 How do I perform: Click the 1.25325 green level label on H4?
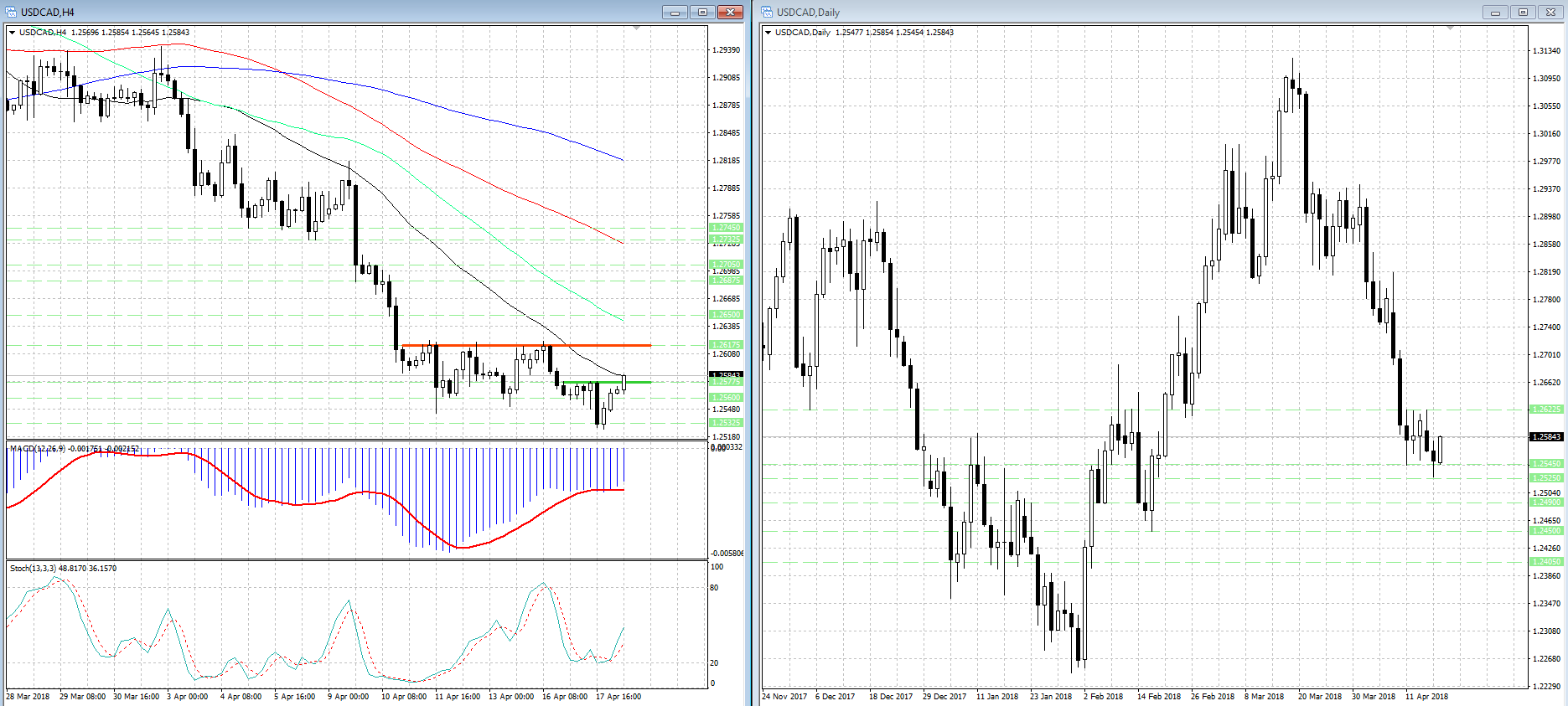click(726, 423)
